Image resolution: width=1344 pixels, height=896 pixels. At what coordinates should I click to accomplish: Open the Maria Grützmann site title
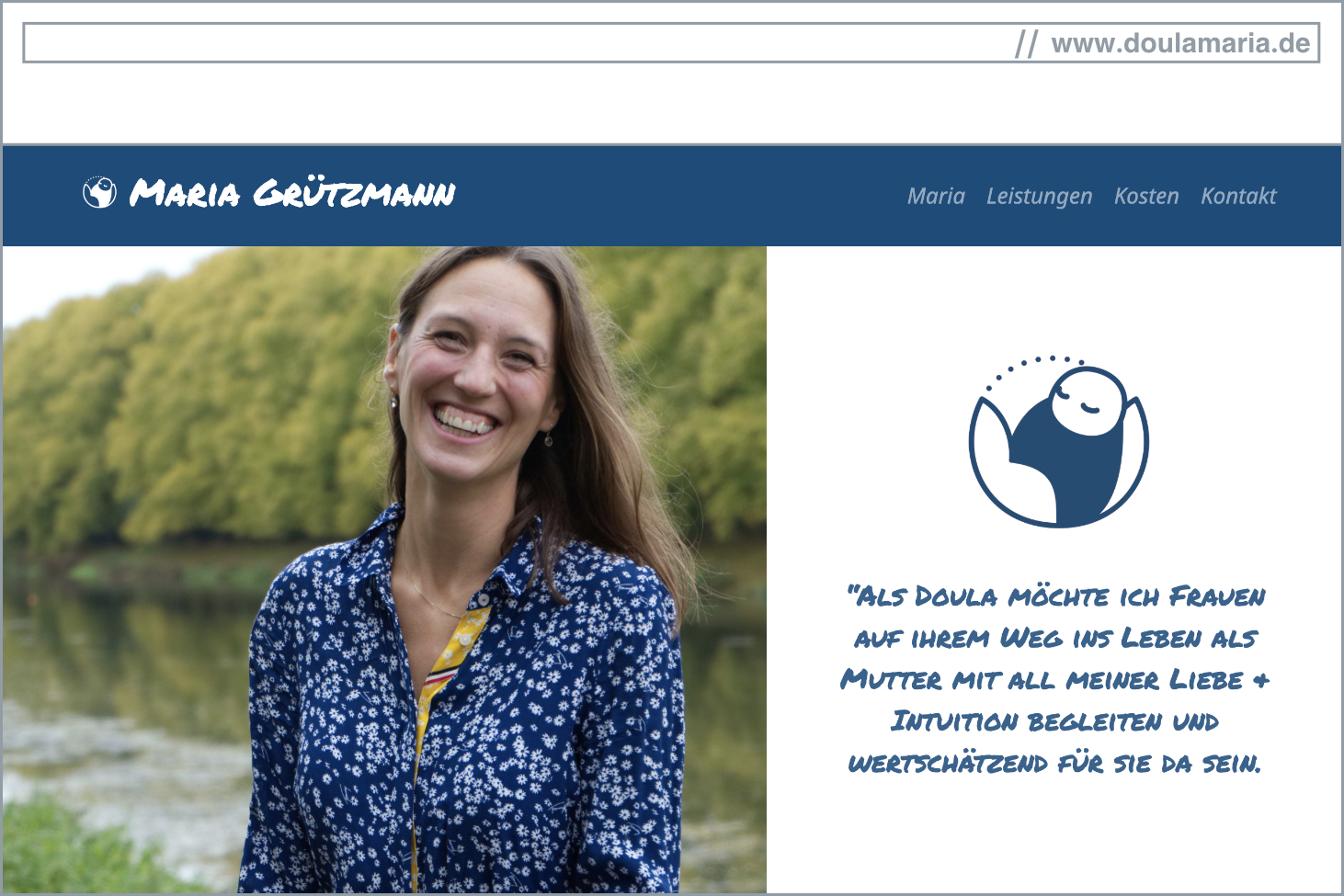(292, 193)
